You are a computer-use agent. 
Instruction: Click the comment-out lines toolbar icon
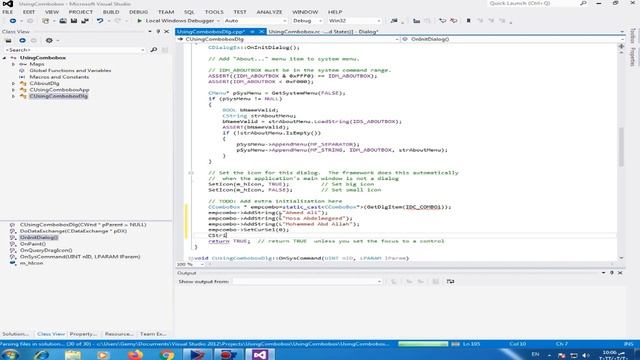(x=442, y=20)
